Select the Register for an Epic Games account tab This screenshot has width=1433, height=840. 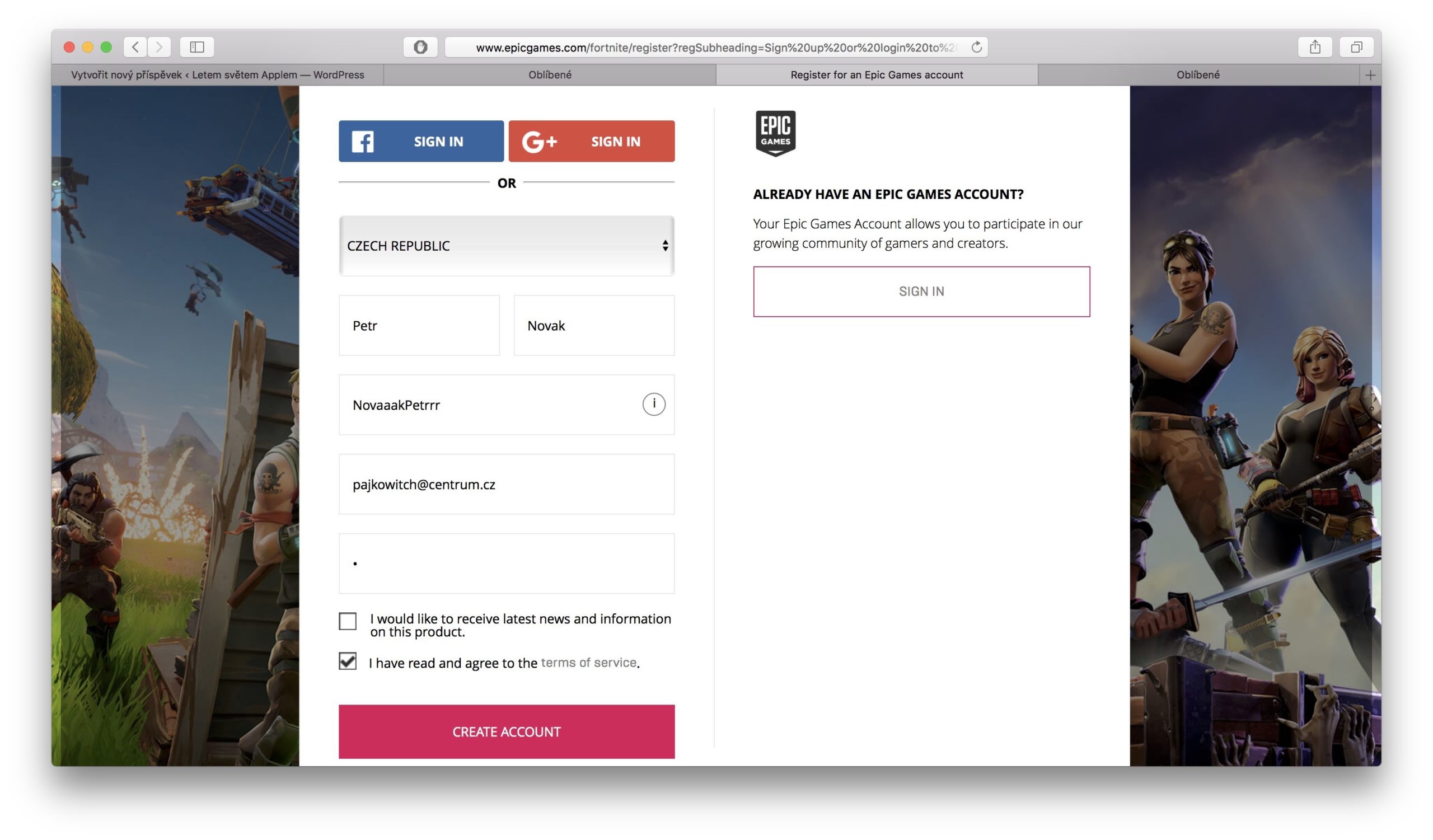(x=876, y=75)
